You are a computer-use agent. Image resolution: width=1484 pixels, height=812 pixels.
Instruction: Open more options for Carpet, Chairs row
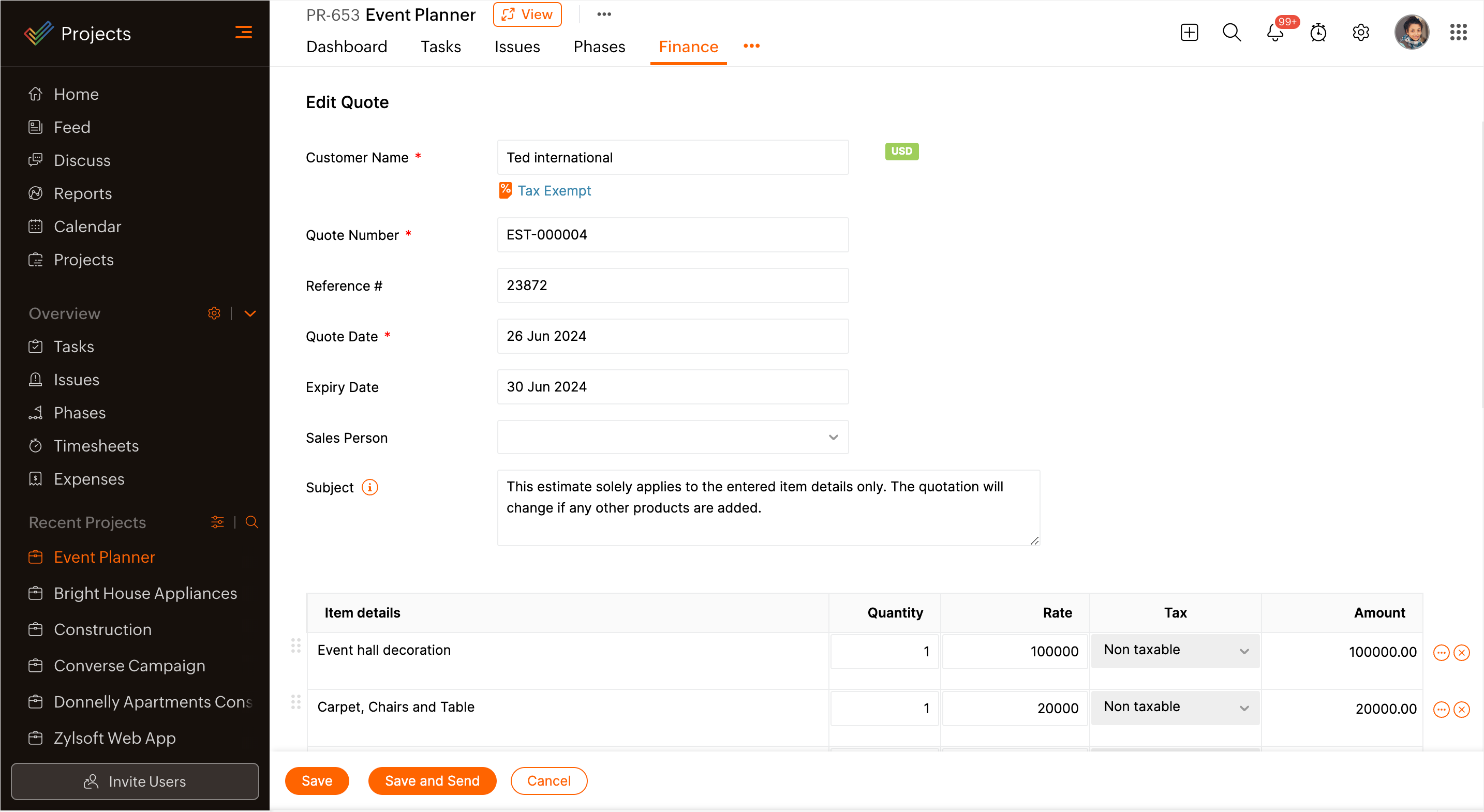point(1441,710)
